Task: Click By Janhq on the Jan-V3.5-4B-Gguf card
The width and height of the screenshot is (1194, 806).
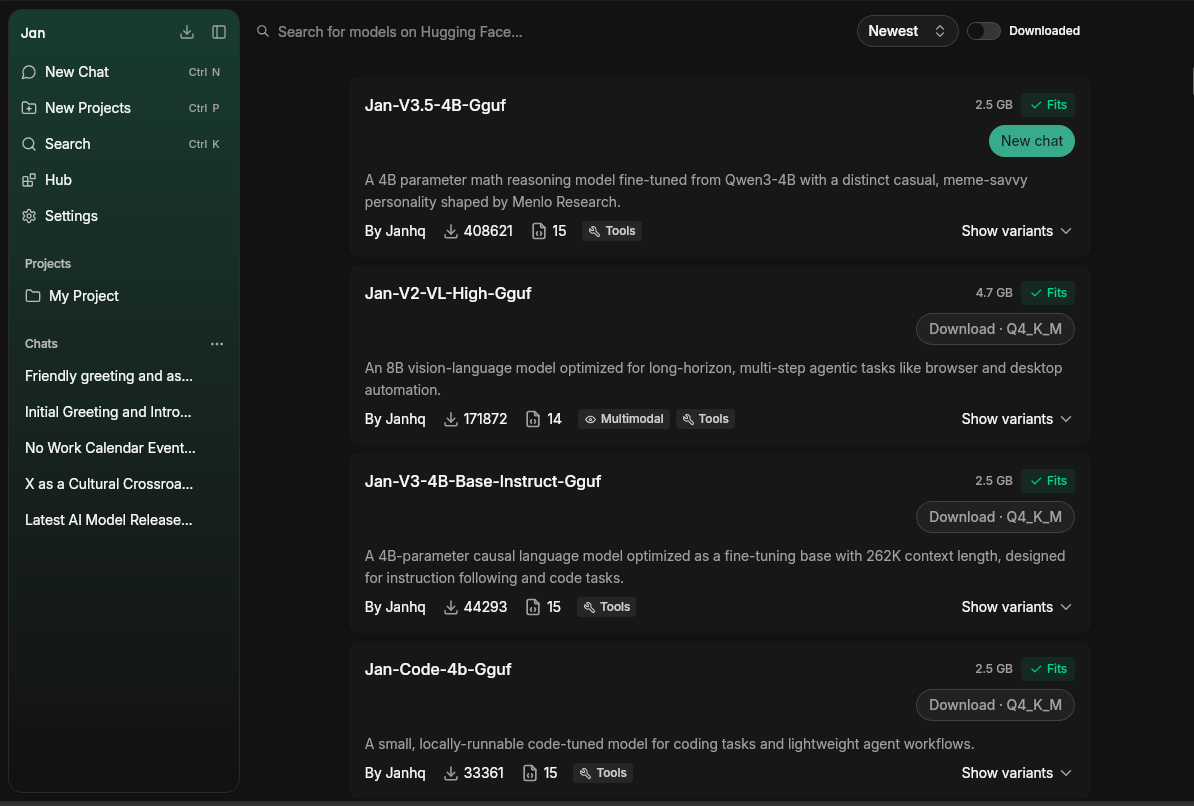Action: tap(395, 231)
